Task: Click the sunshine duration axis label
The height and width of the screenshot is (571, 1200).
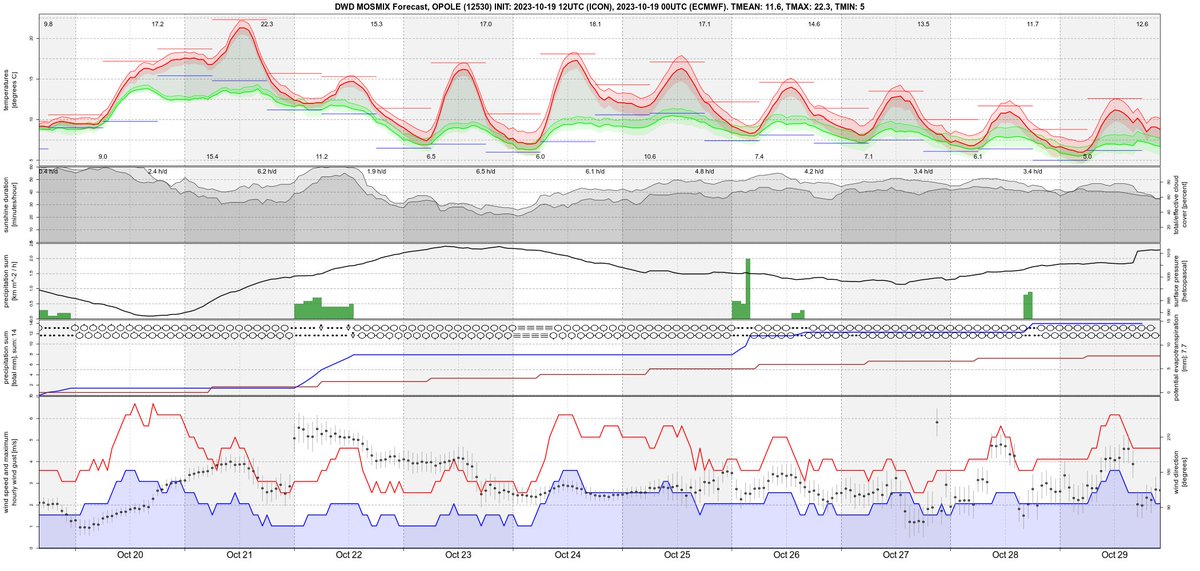Action: [10, 204]
